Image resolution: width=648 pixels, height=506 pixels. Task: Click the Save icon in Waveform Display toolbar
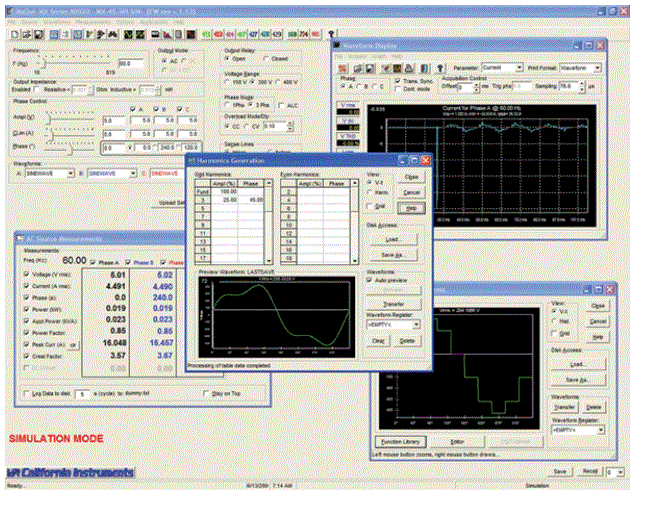pos(370,68)
